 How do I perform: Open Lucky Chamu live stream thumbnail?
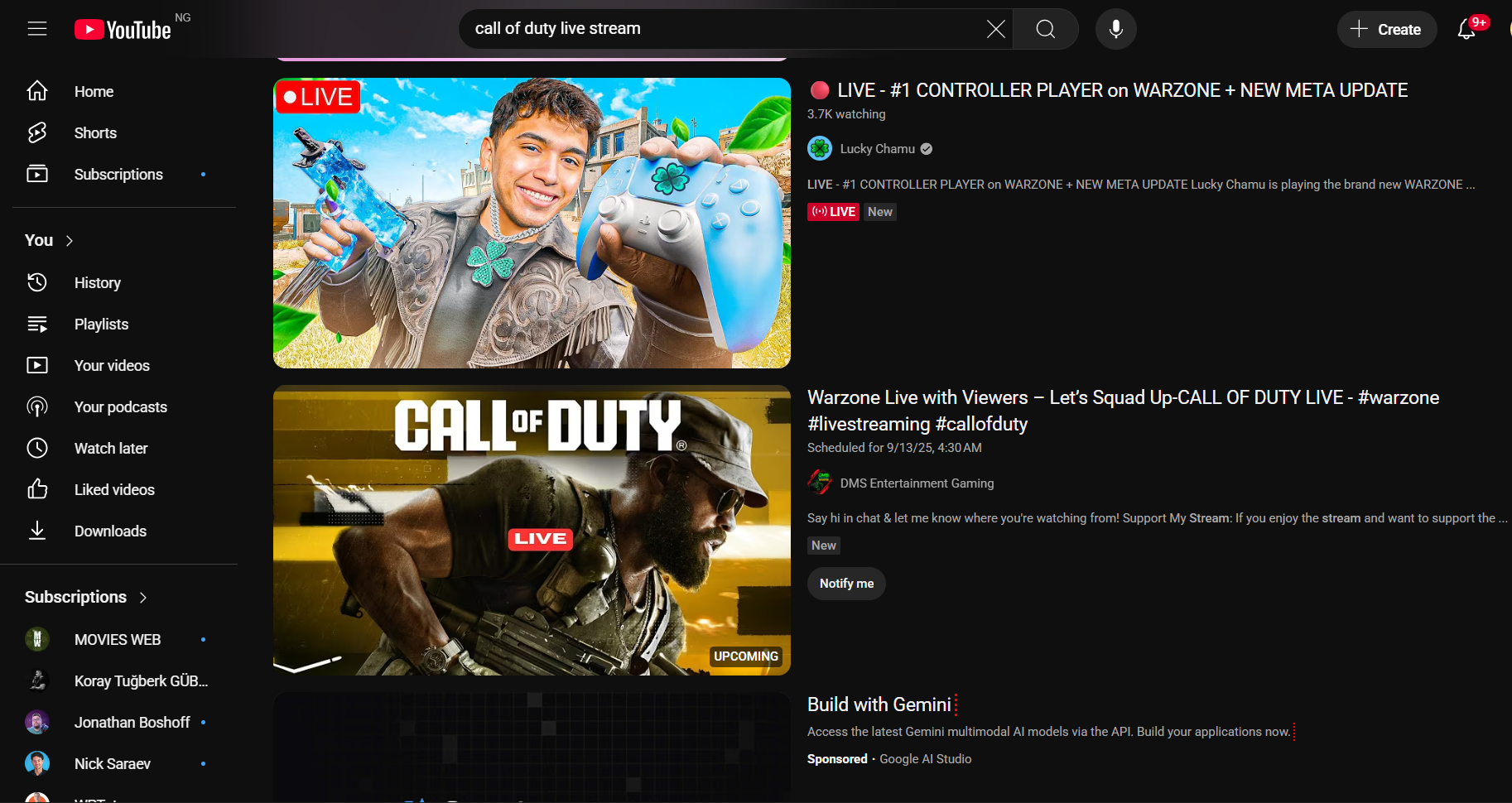532,223
